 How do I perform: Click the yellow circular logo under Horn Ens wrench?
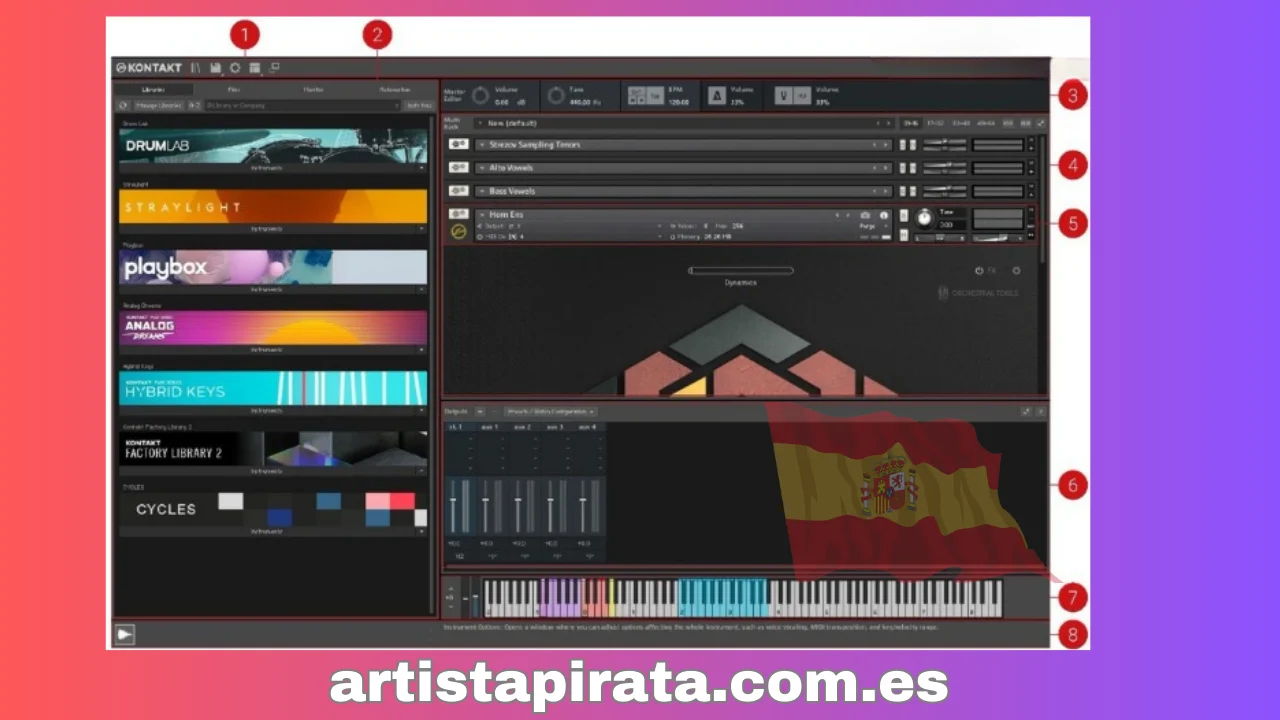(459, 232)
